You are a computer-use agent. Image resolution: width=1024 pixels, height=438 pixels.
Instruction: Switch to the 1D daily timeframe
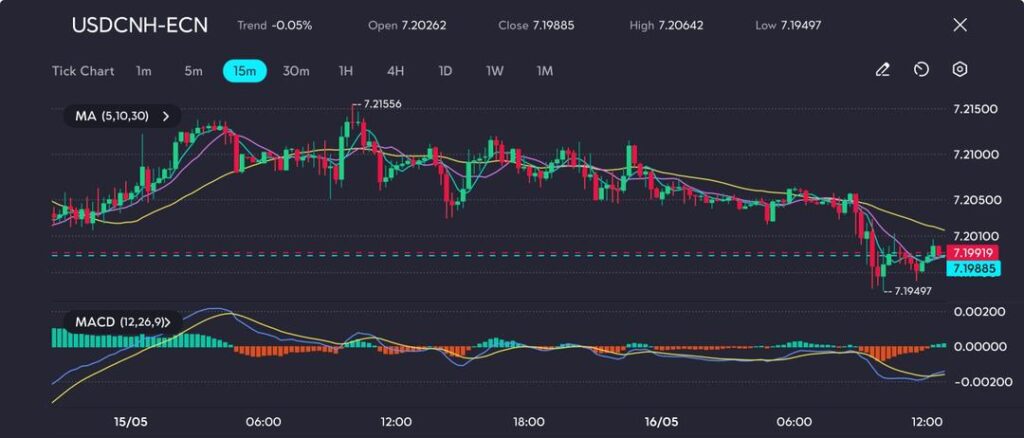tap(445, 71)
